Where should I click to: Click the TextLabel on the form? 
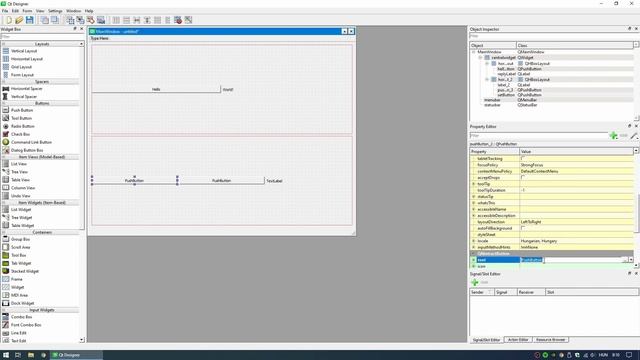(x=274, y=181)
